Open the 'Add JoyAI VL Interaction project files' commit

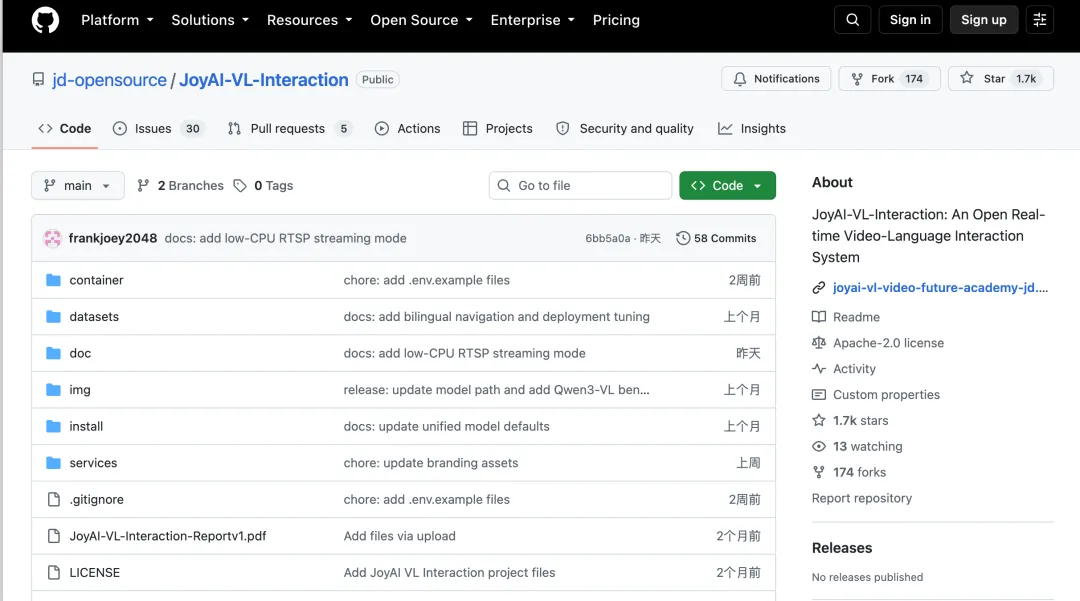(x=449, y=572)
